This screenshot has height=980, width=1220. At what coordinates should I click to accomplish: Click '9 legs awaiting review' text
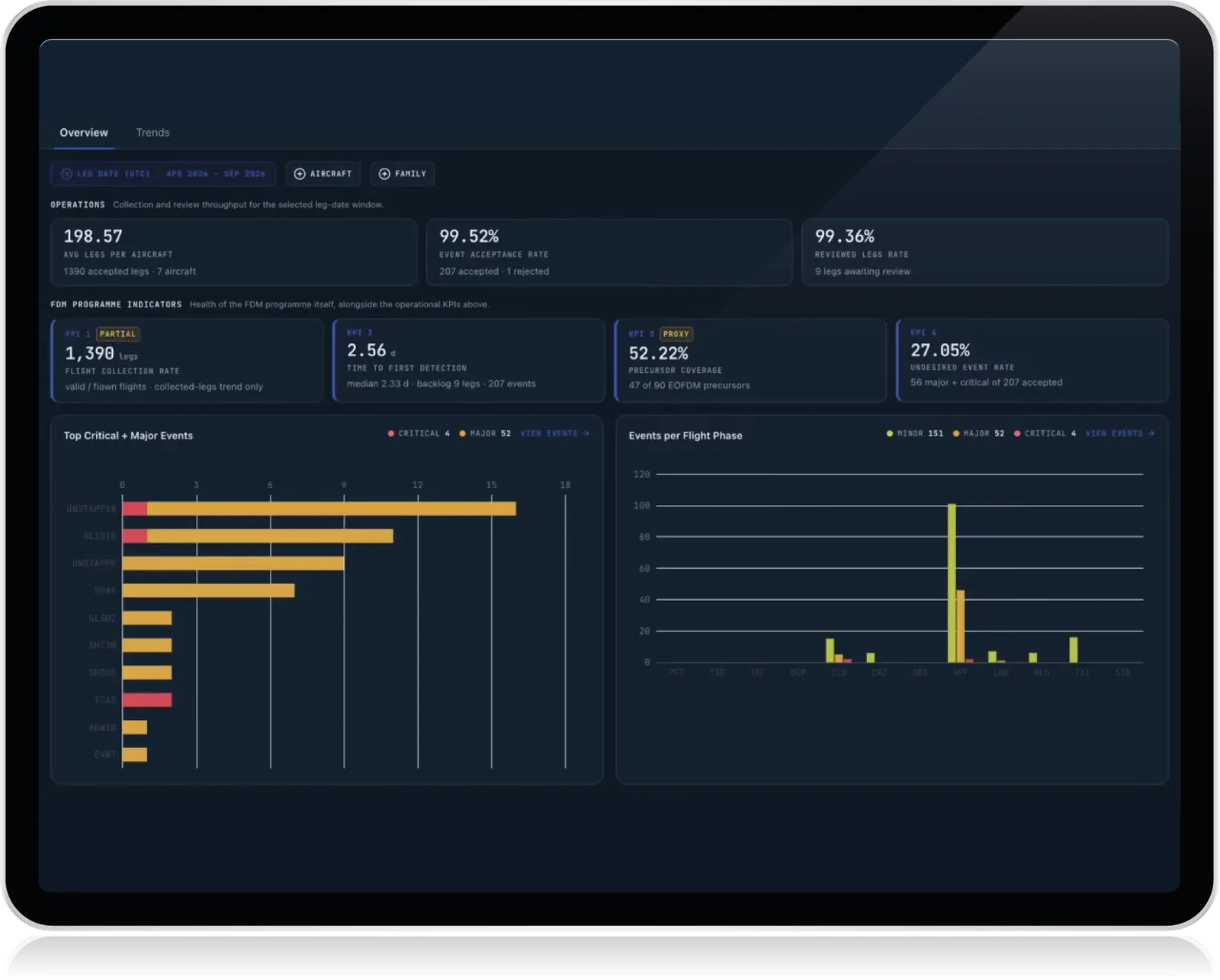coord(862,272)
